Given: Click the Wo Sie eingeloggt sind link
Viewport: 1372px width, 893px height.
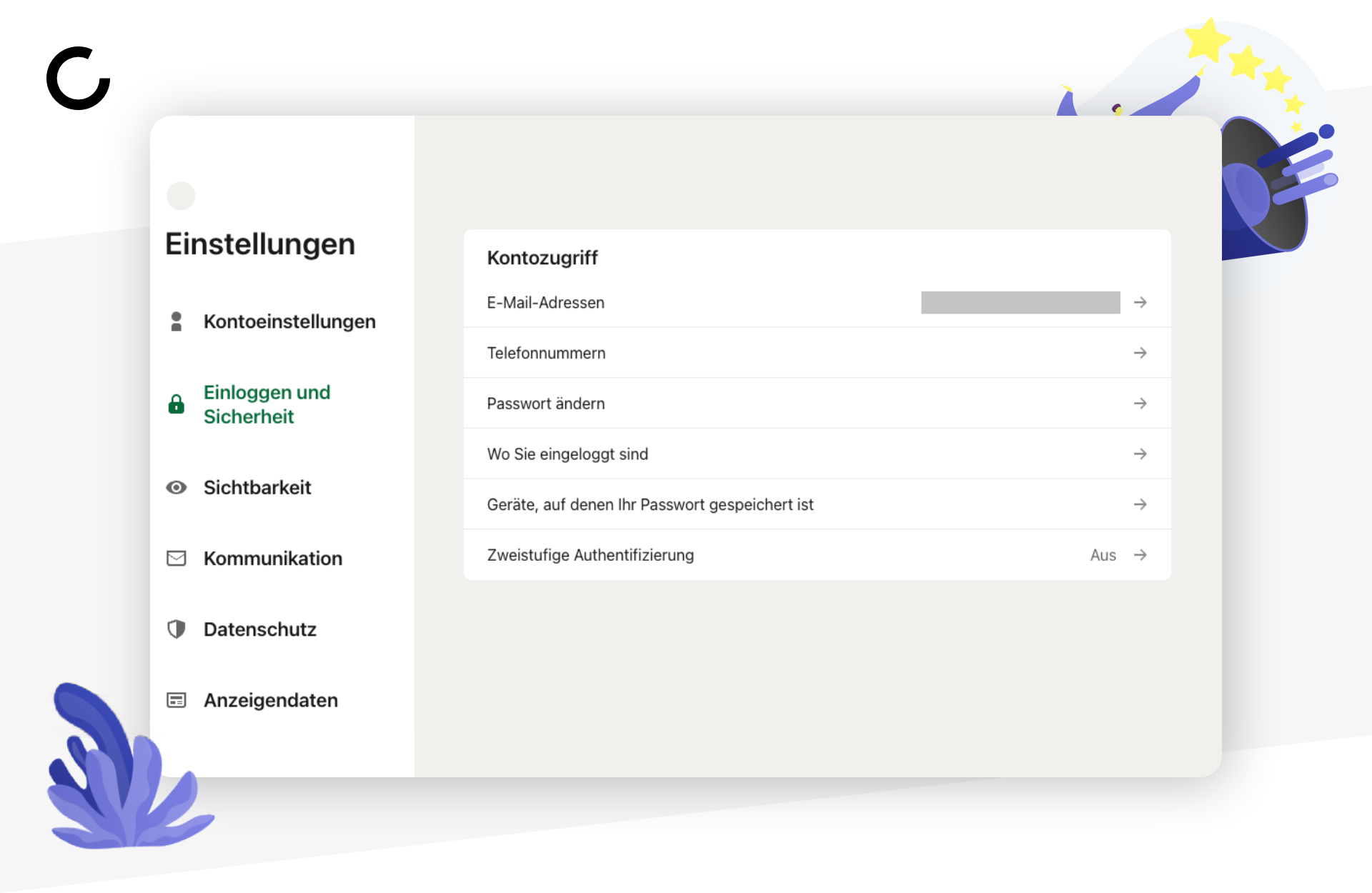Looking at the screenshot, I should [x=567, y=454].
